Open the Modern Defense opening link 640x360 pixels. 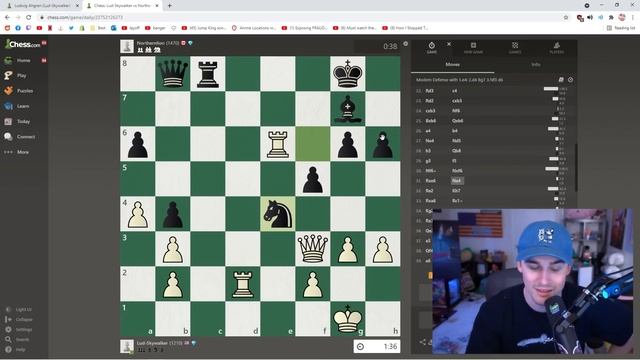click(x=459, y=80)
